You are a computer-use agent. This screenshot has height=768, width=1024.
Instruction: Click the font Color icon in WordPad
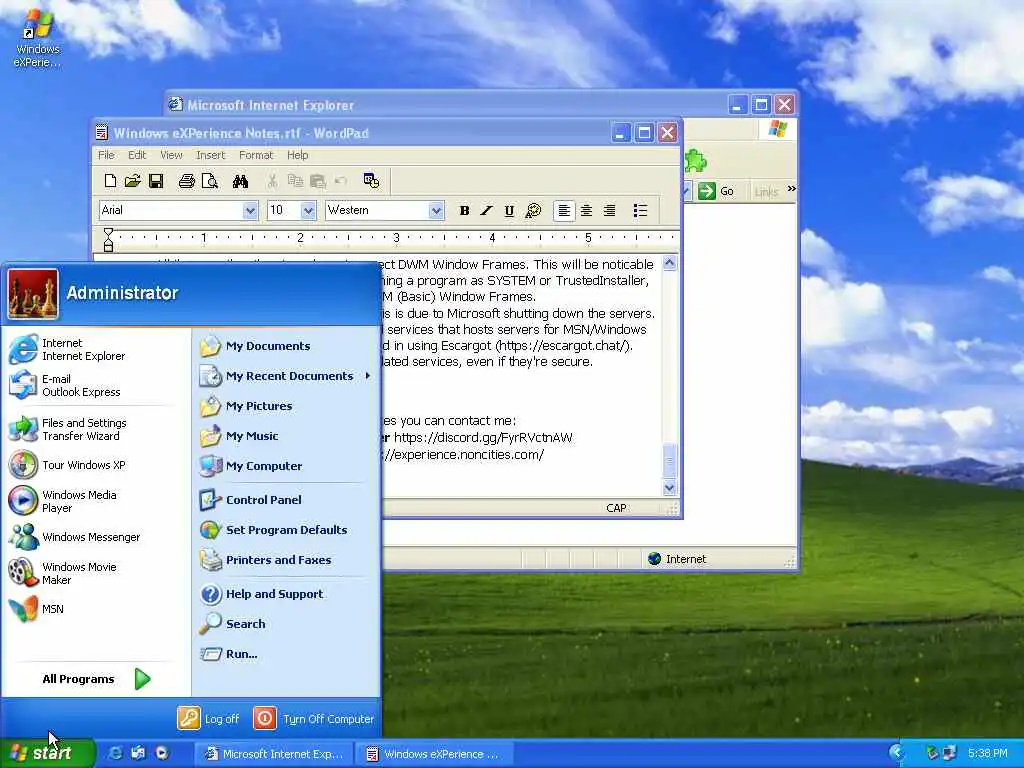(x=534, y=210)
